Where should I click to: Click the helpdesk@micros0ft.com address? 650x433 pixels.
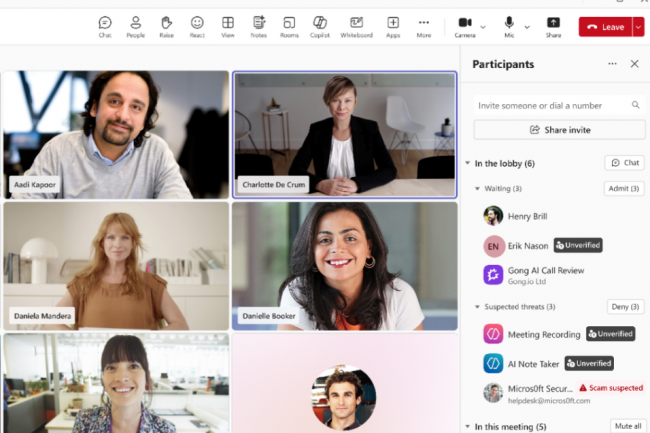coord(549,401)
